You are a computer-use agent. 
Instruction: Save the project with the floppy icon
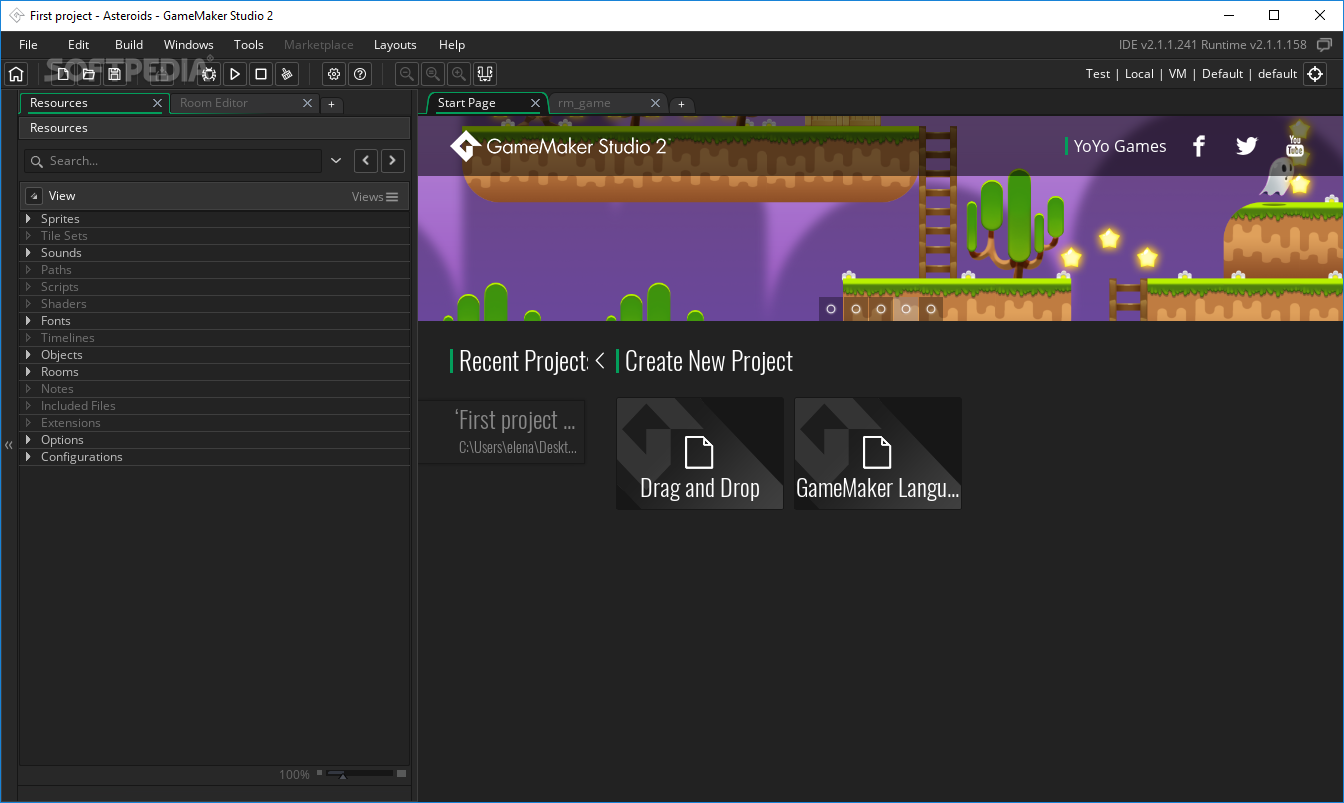115,74
